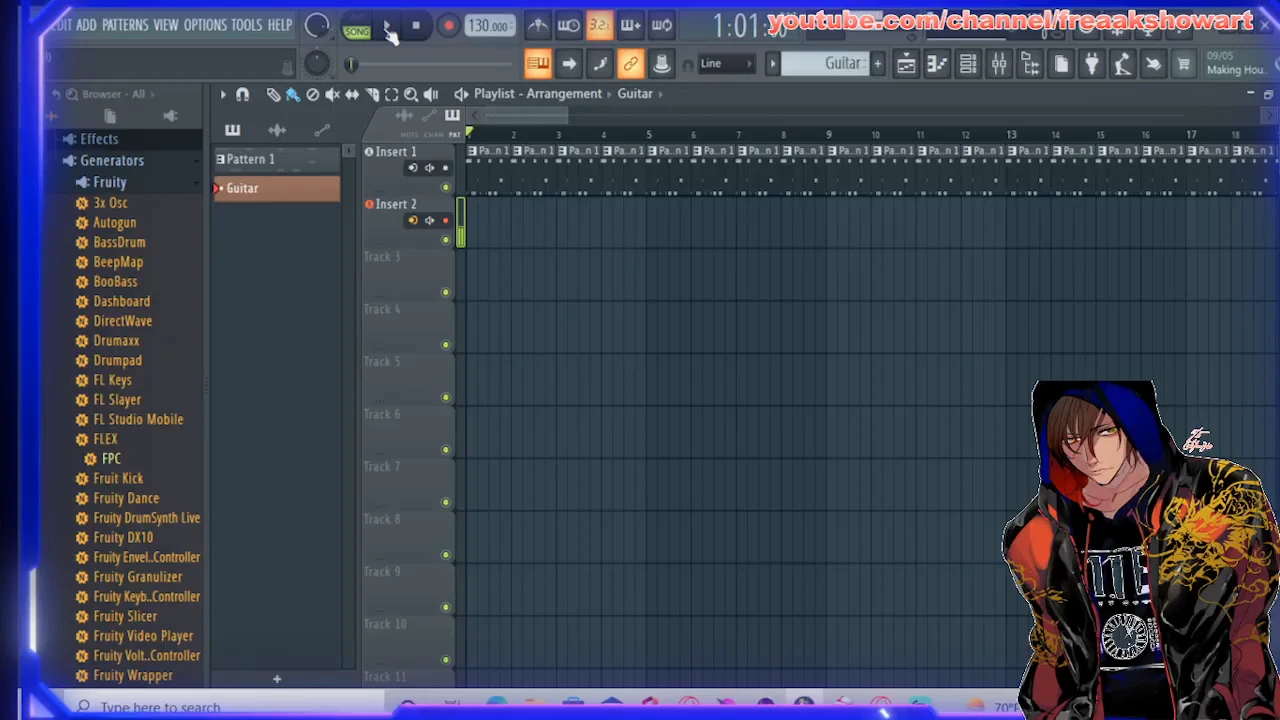1280x720 pixels.
Task: Click the Stop button in the transport bar
Action: [x=416, y=26]
